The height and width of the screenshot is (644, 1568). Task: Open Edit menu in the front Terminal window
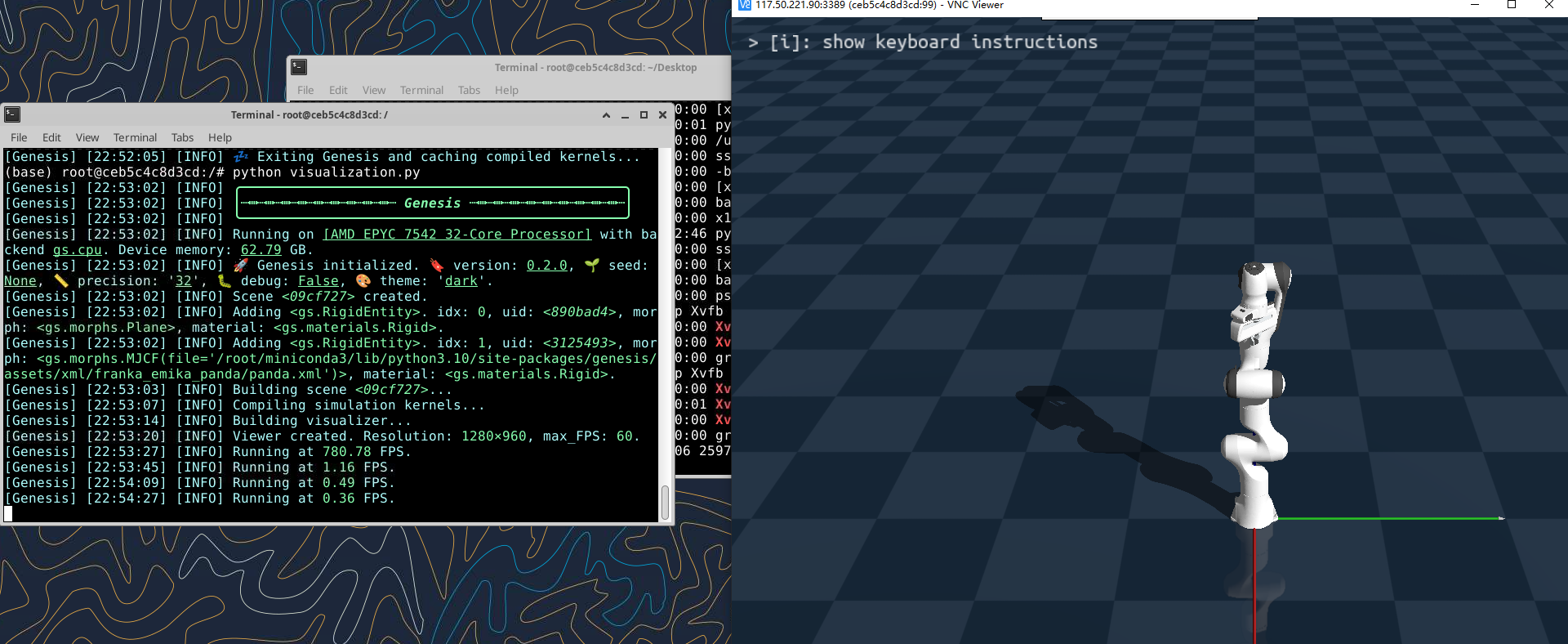tap(51, 137)
